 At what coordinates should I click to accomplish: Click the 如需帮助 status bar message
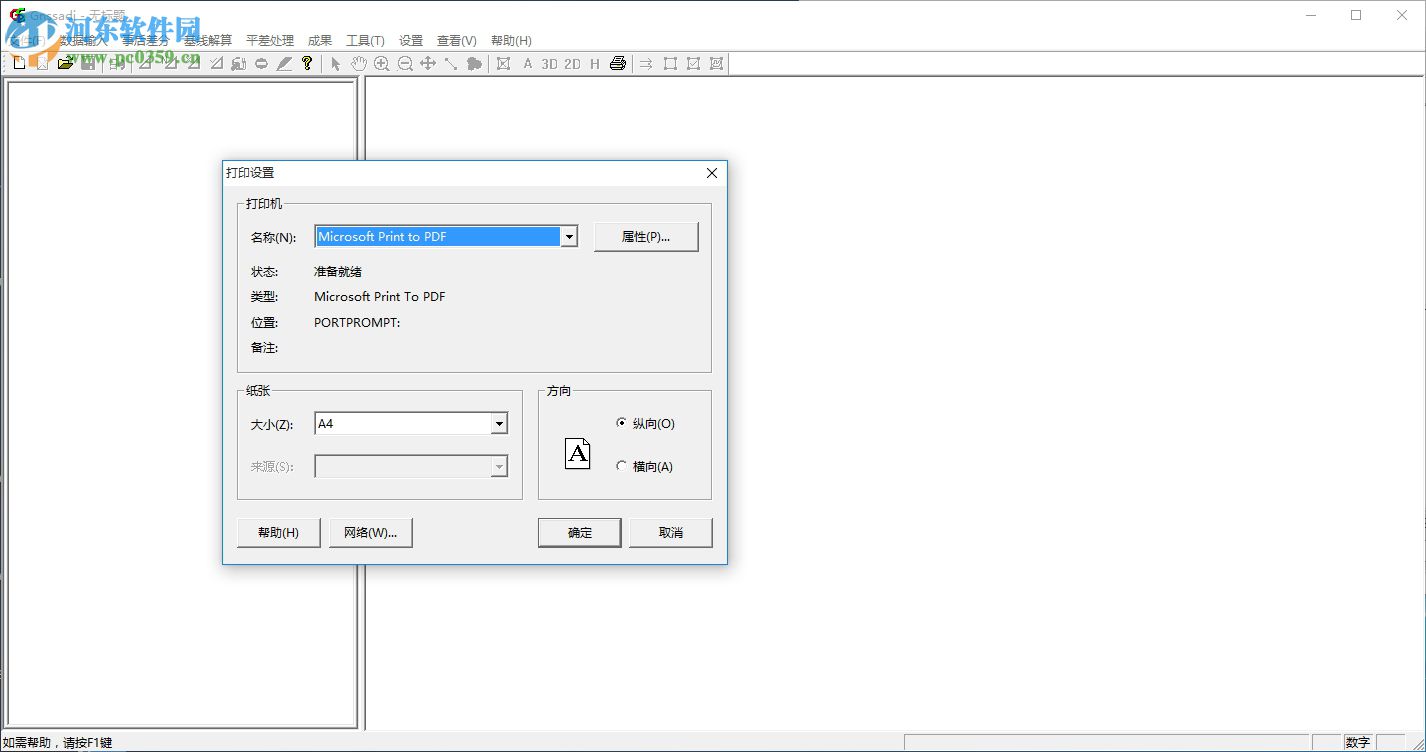(x=57, y=743)
